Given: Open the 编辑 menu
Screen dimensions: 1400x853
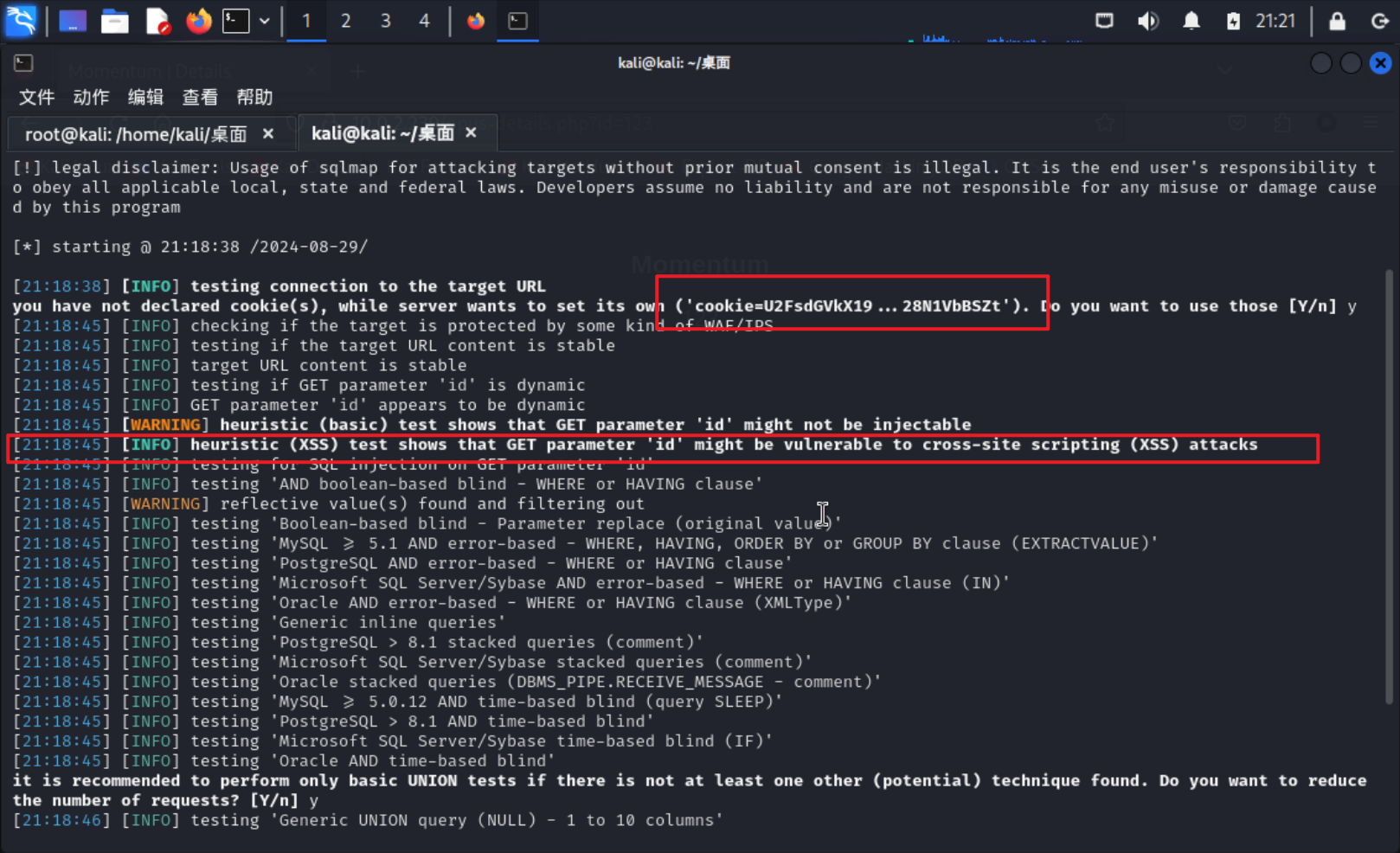Looking at the screenshot, I should coord(146,97).
